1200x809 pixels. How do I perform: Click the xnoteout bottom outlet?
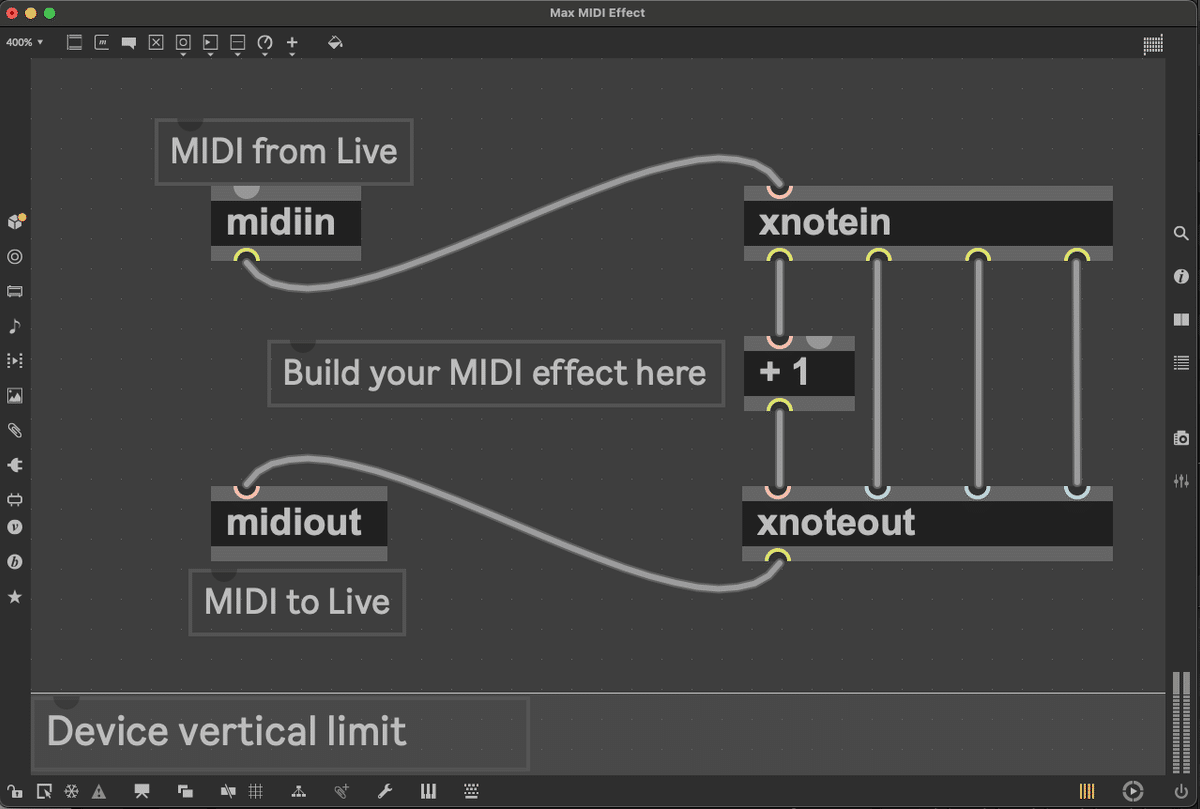click(x=779, y=556)
